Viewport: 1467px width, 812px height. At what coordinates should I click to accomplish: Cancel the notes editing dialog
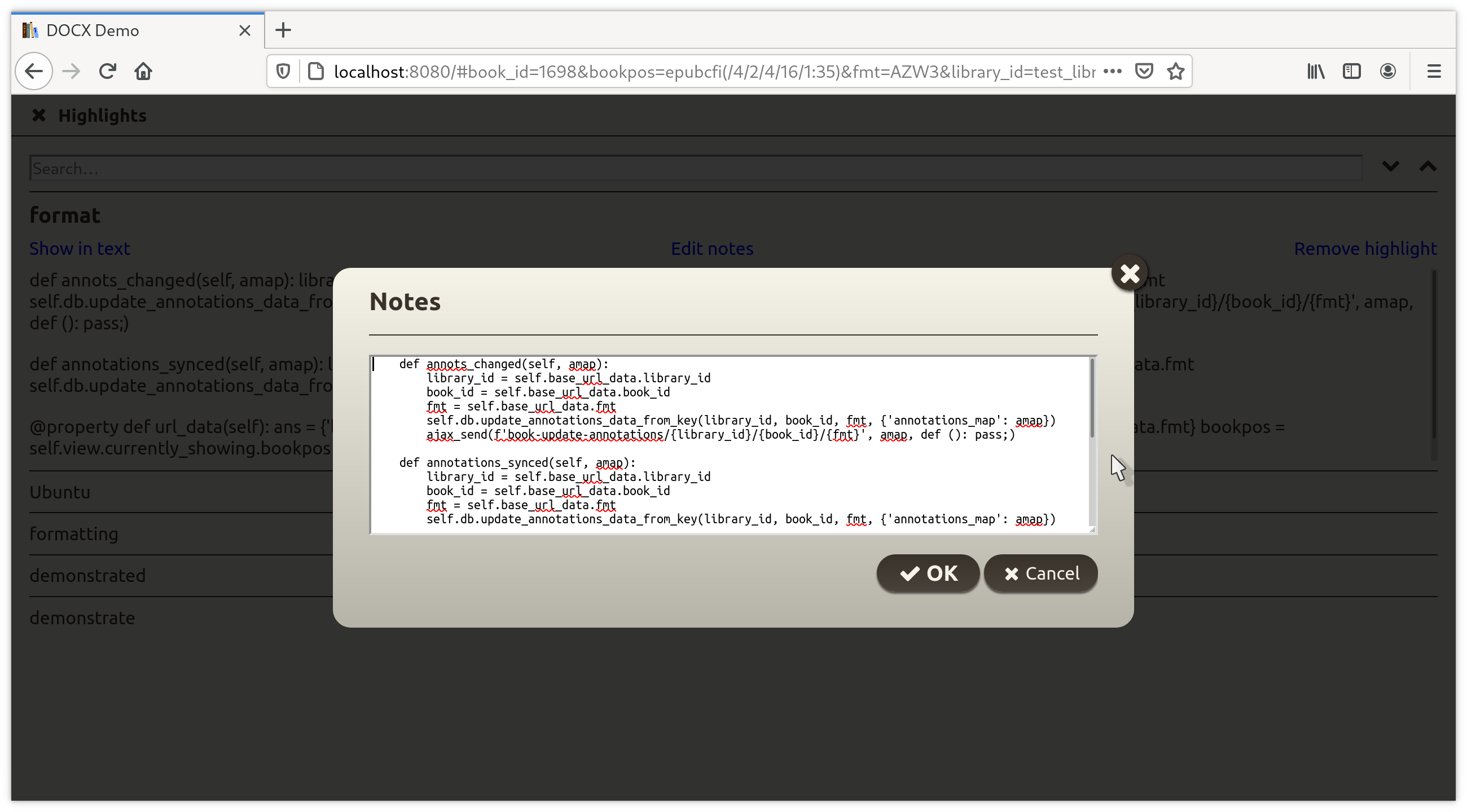point(1040,573)
